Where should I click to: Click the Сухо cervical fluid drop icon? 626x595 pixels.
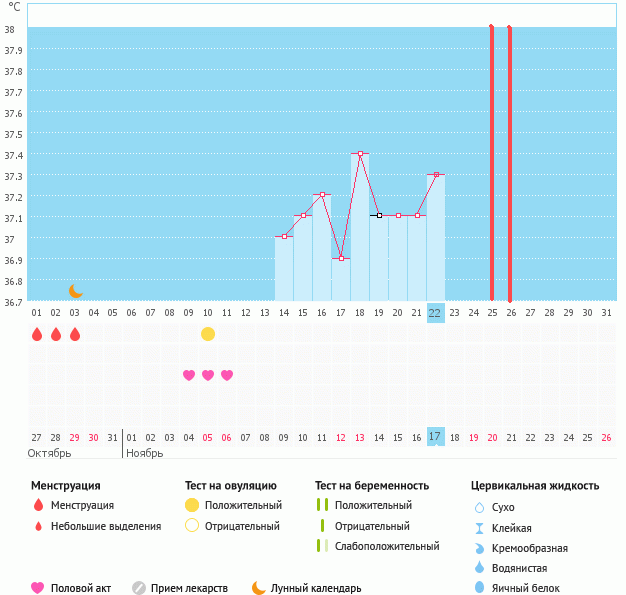[x=480, y=508]
